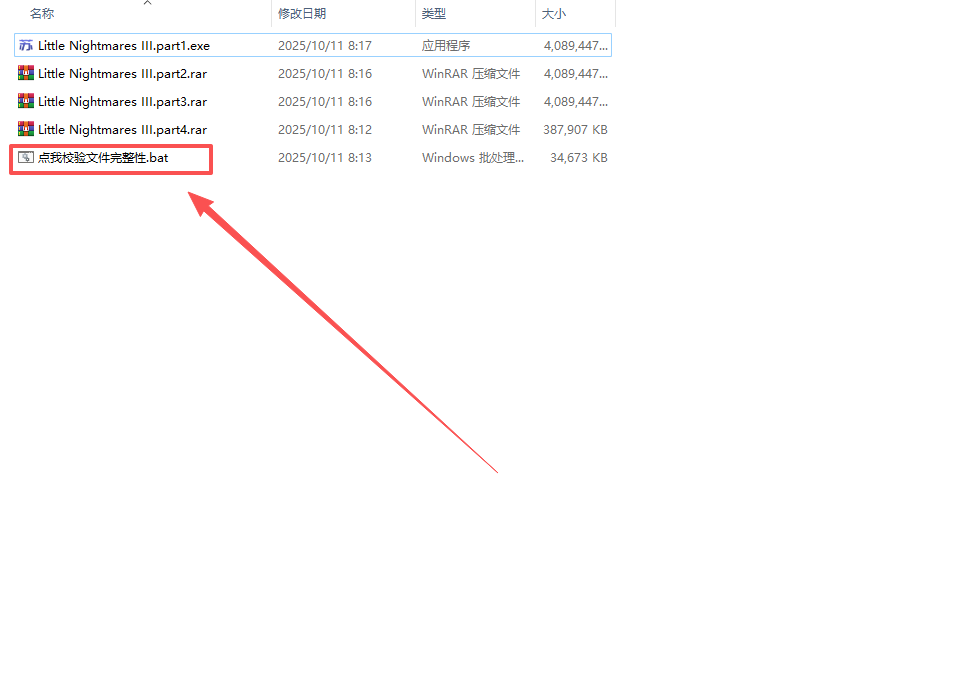This screenshot has width=963, height=682.
Task: Click the 34,673 KB size of the bat file
Action: (579, 157)
